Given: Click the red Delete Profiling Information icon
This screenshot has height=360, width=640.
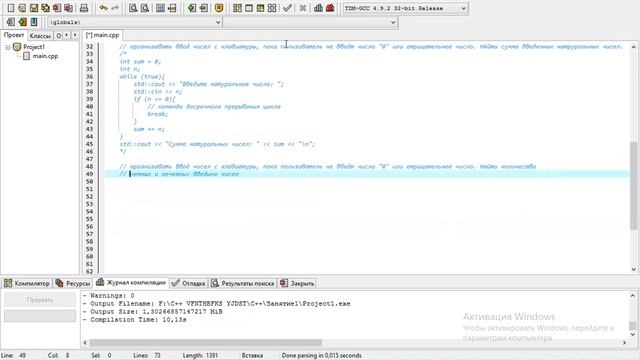Looking at the screenshot, I should pos(330,8).
